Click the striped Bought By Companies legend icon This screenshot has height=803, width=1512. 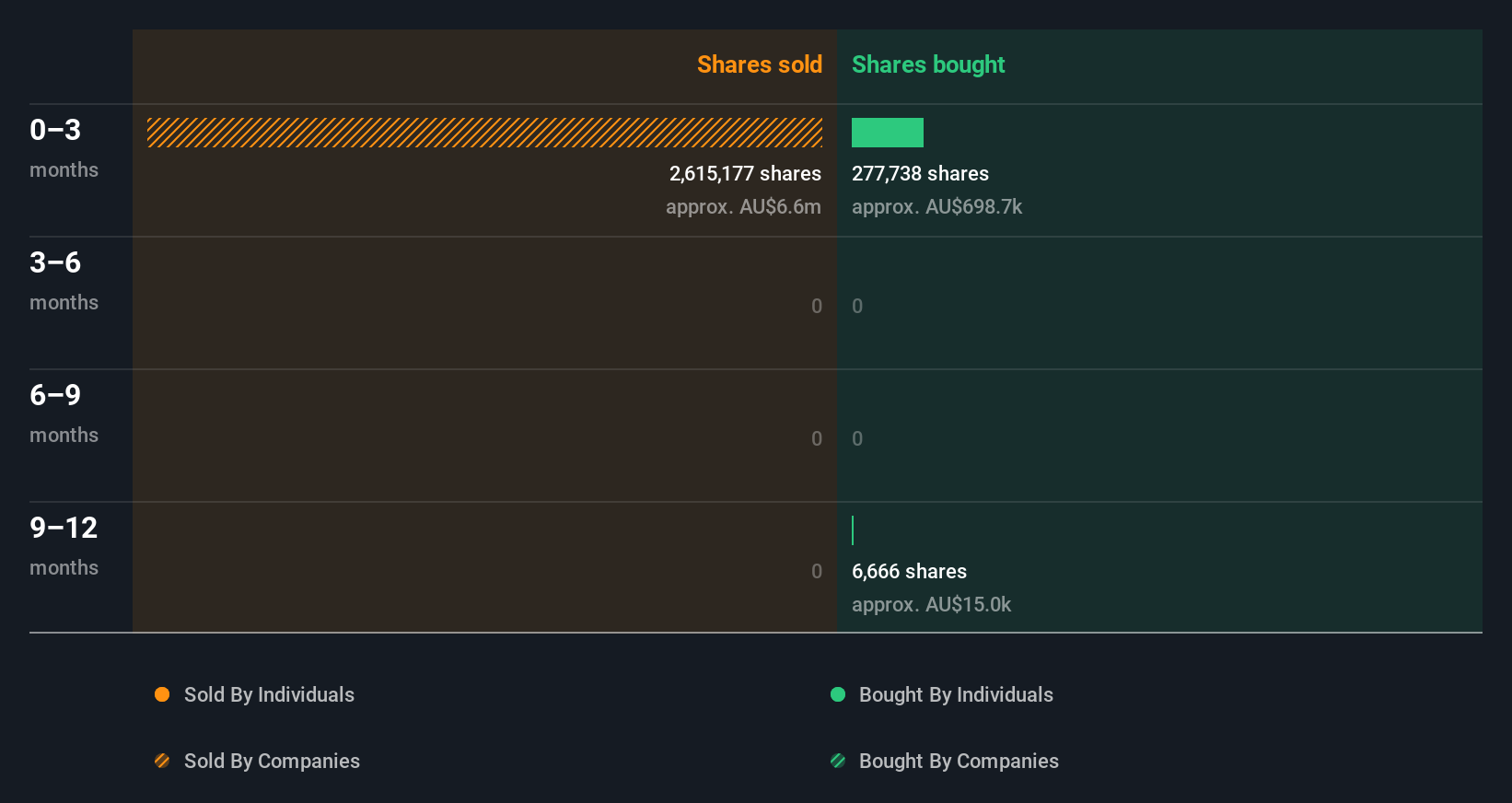point(838,761)
